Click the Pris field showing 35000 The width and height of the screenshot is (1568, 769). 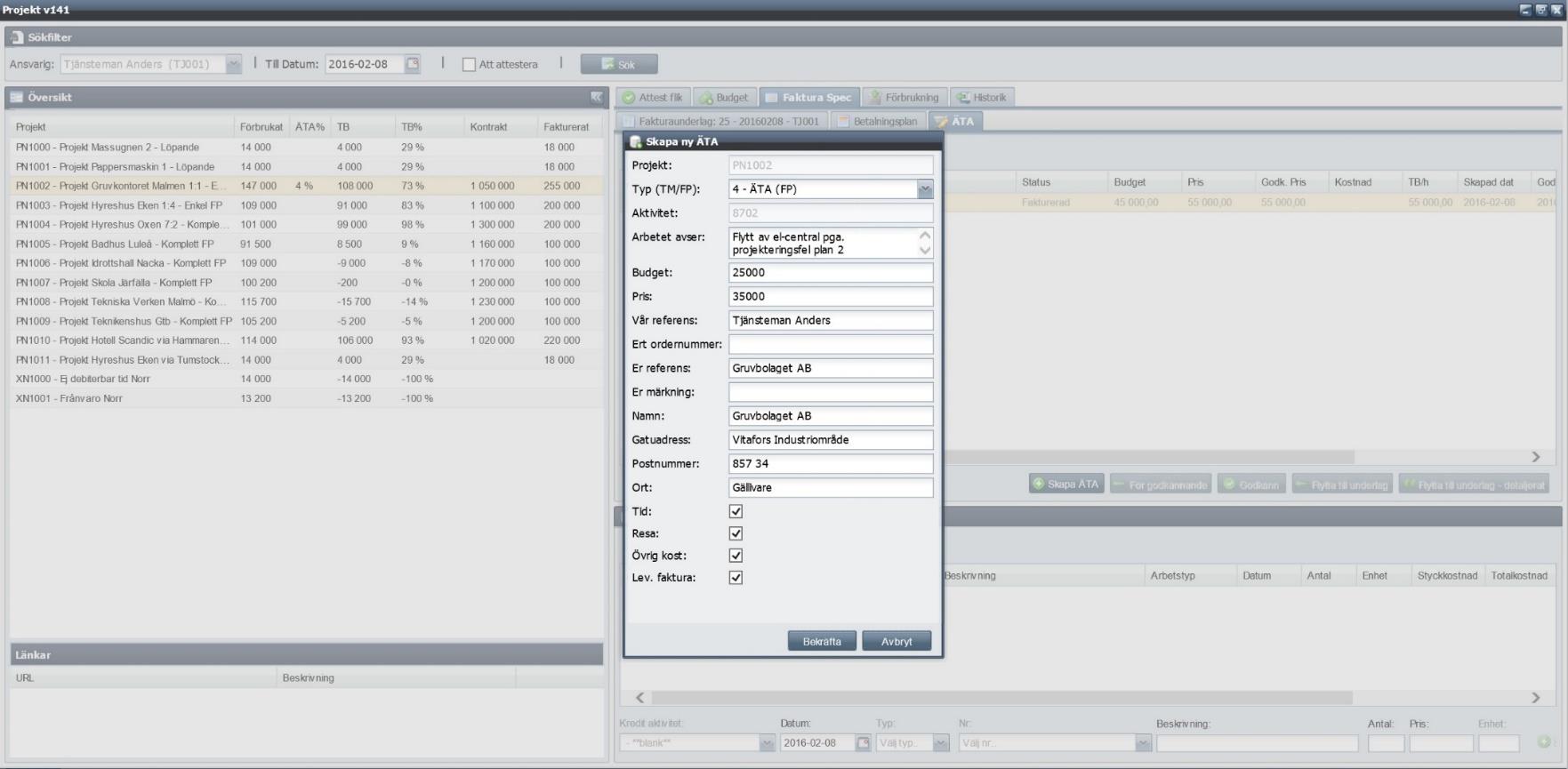[831, 297]
